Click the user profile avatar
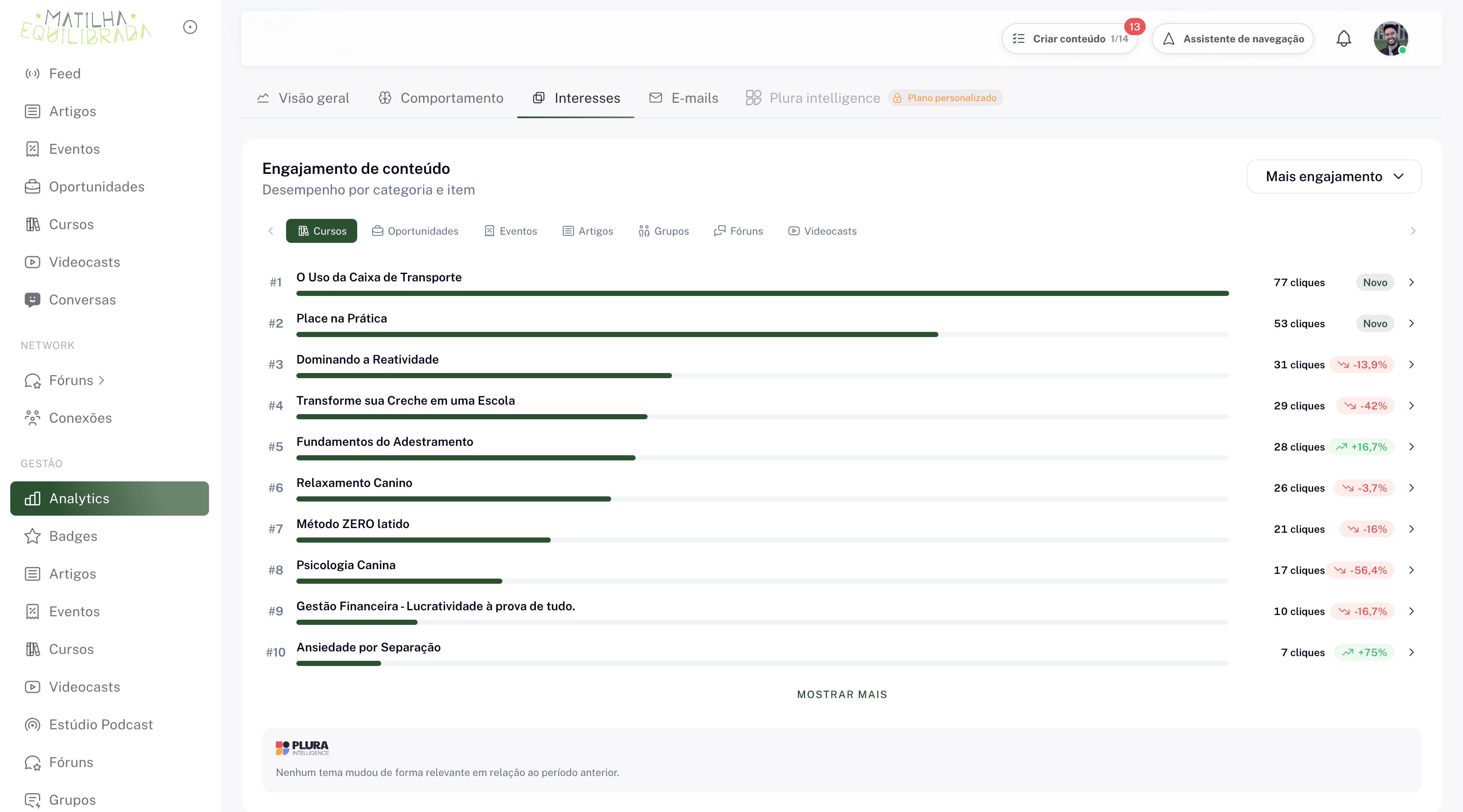This screenshot has width=1463, height=812. click(1390, 39)
